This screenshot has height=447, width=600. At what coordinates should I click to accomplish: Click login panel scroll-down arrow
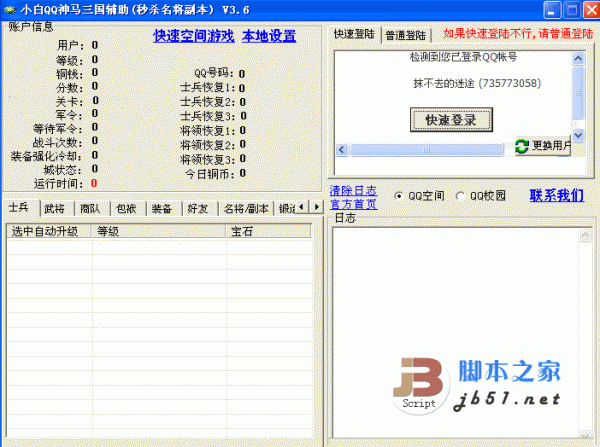pyautogui.click(x=578, y=135)
